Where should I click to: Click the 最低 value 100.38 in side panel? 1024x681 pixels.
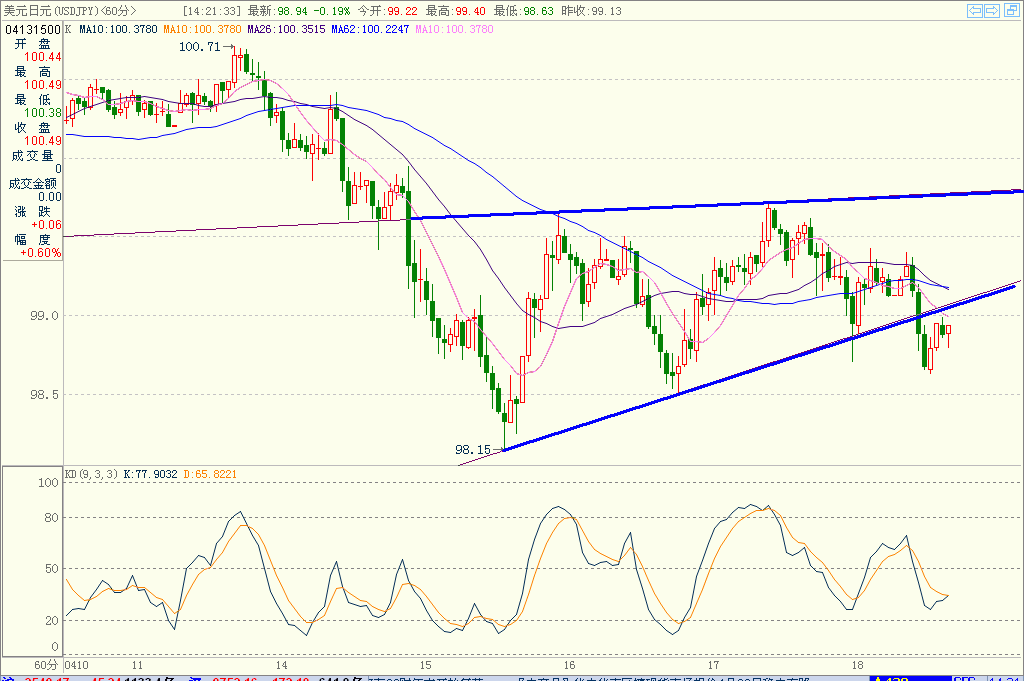(43, 113)
